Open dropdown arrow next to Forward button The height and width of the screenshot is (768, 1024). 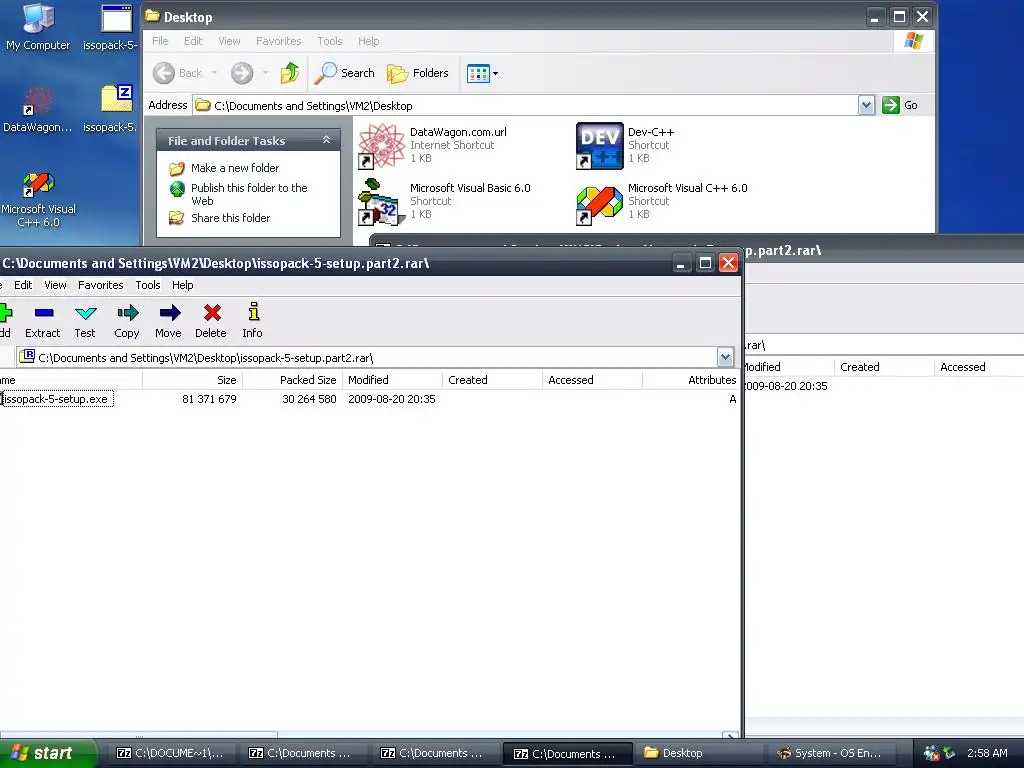pyautogui.click(x=265, y=73)
